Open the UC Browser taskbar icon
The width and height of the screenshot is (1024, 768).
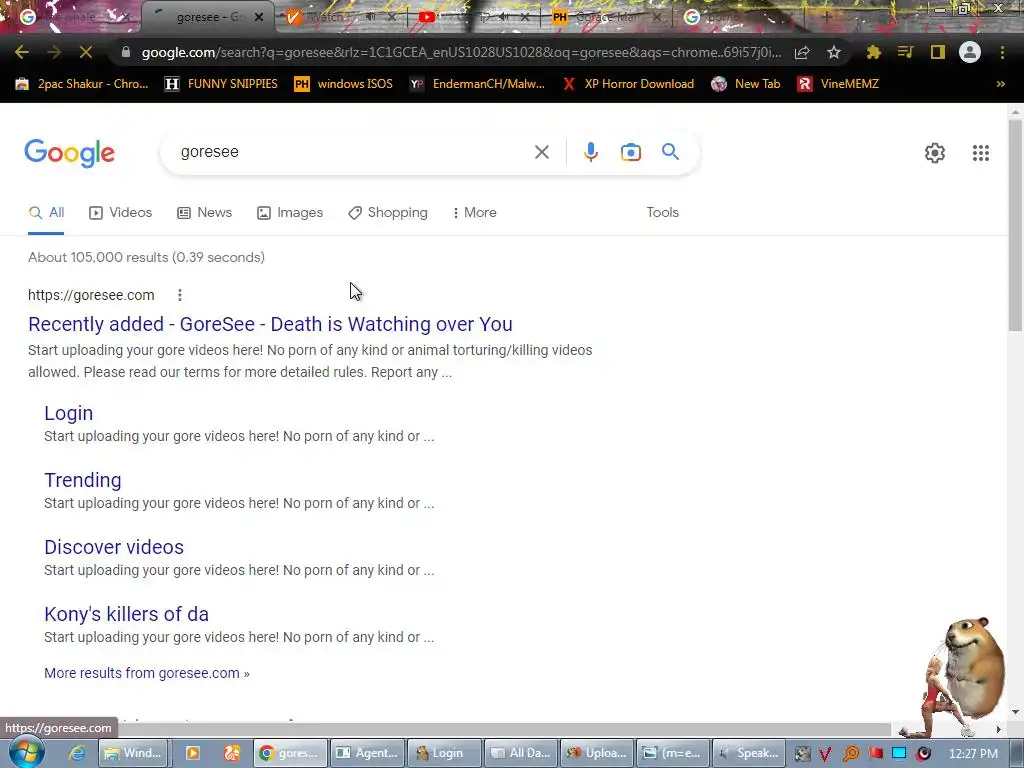(232, 753)
